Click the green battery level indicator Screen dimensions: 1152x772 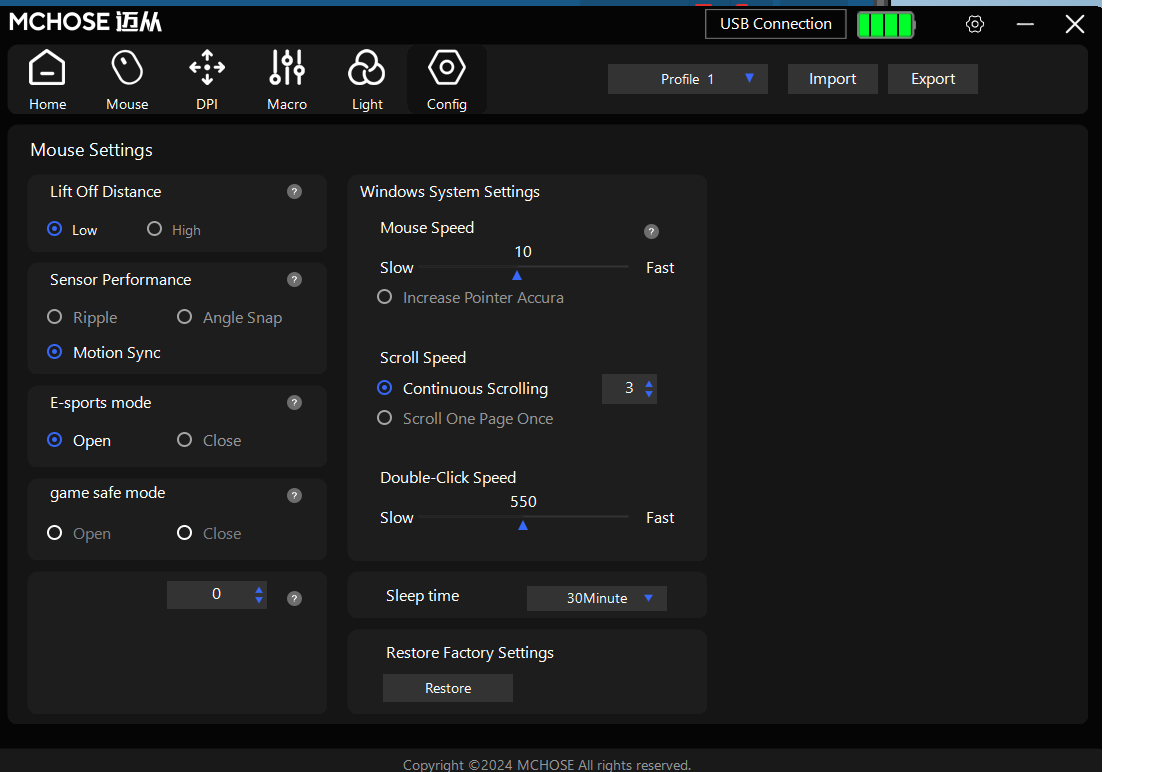coord(886,24)
